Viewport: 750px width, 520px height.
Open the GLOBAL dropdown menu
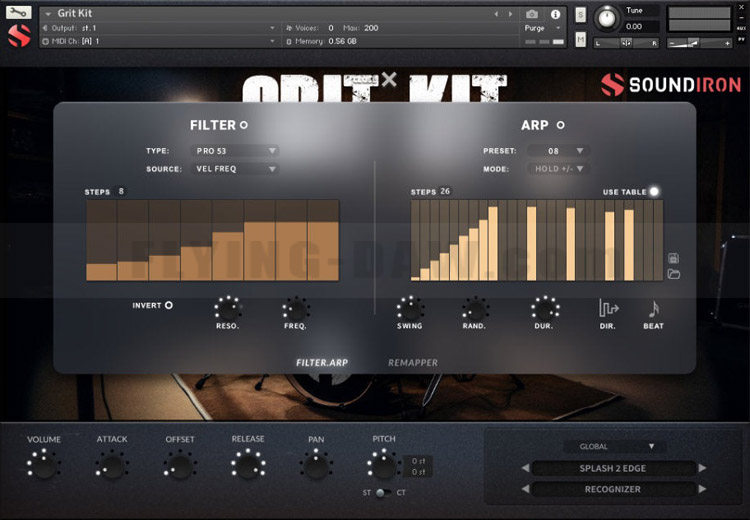(615, 446)
